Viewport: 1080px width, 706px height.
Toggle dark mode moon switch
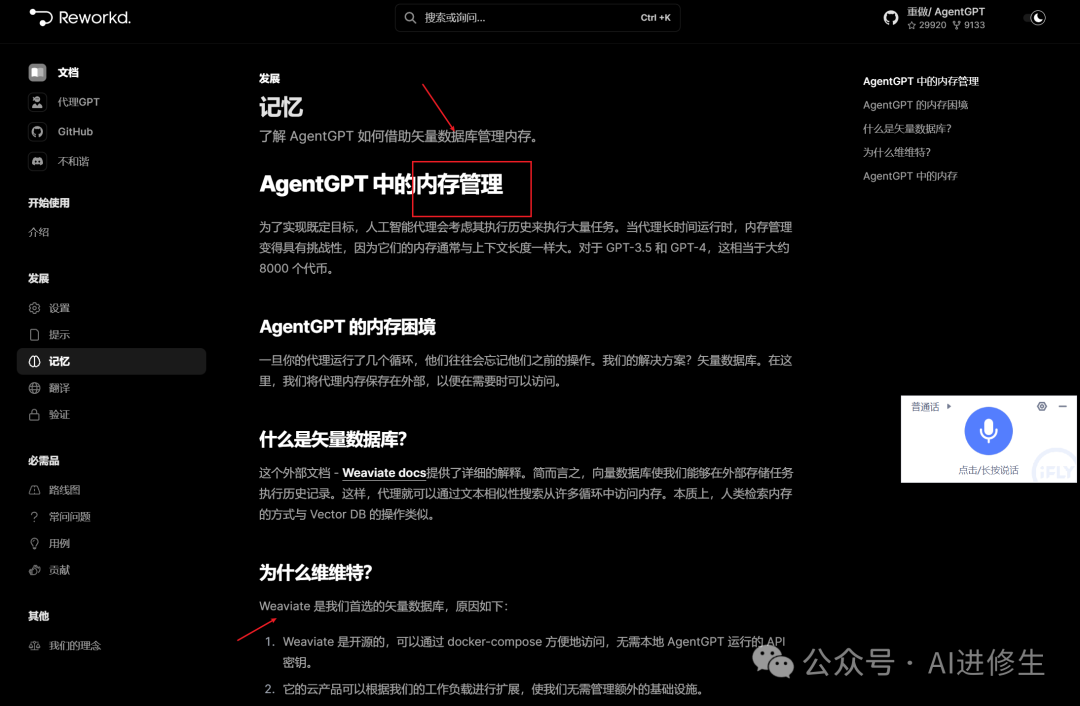(1035, 18)
